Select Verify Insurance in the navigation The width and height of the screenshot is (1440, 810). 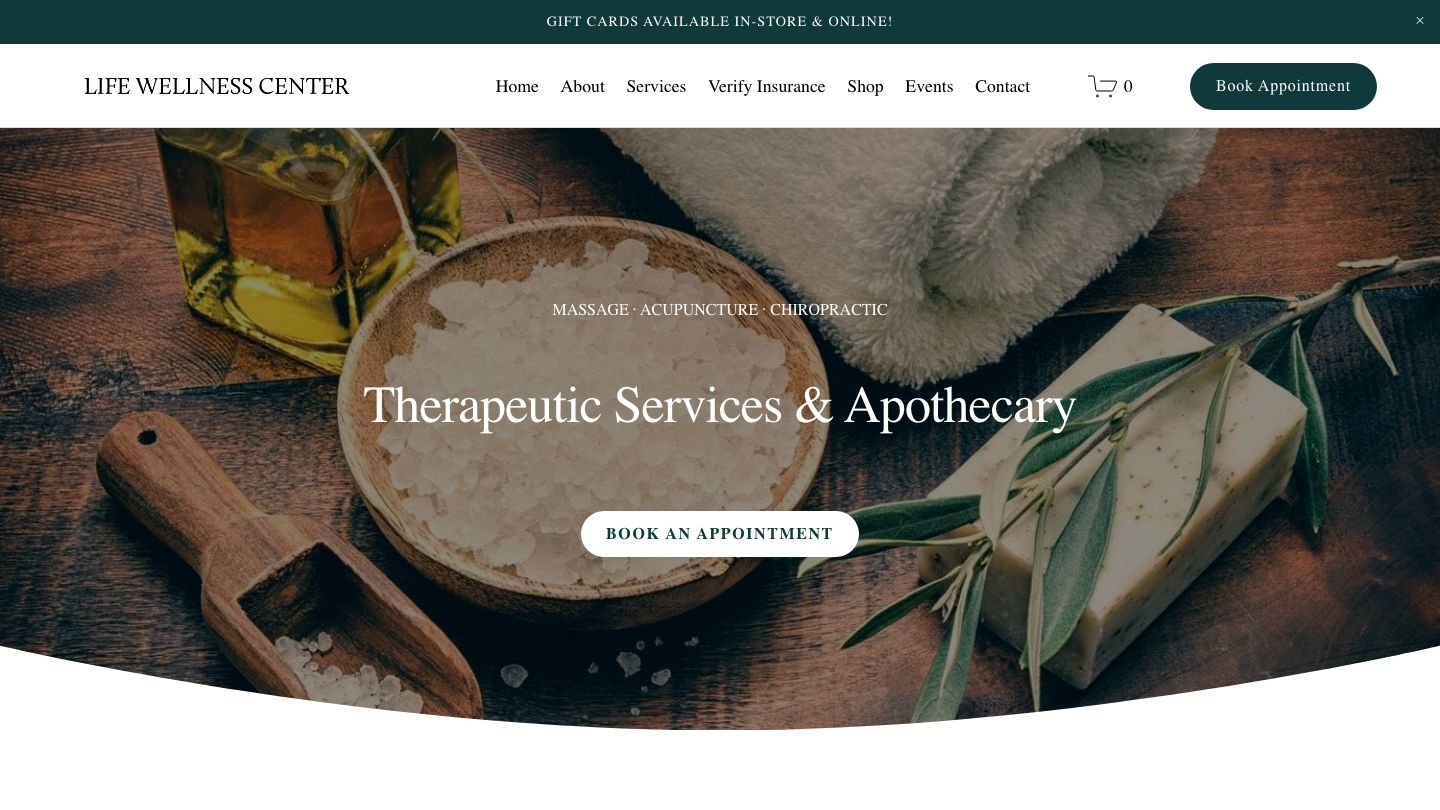(766, 87)
